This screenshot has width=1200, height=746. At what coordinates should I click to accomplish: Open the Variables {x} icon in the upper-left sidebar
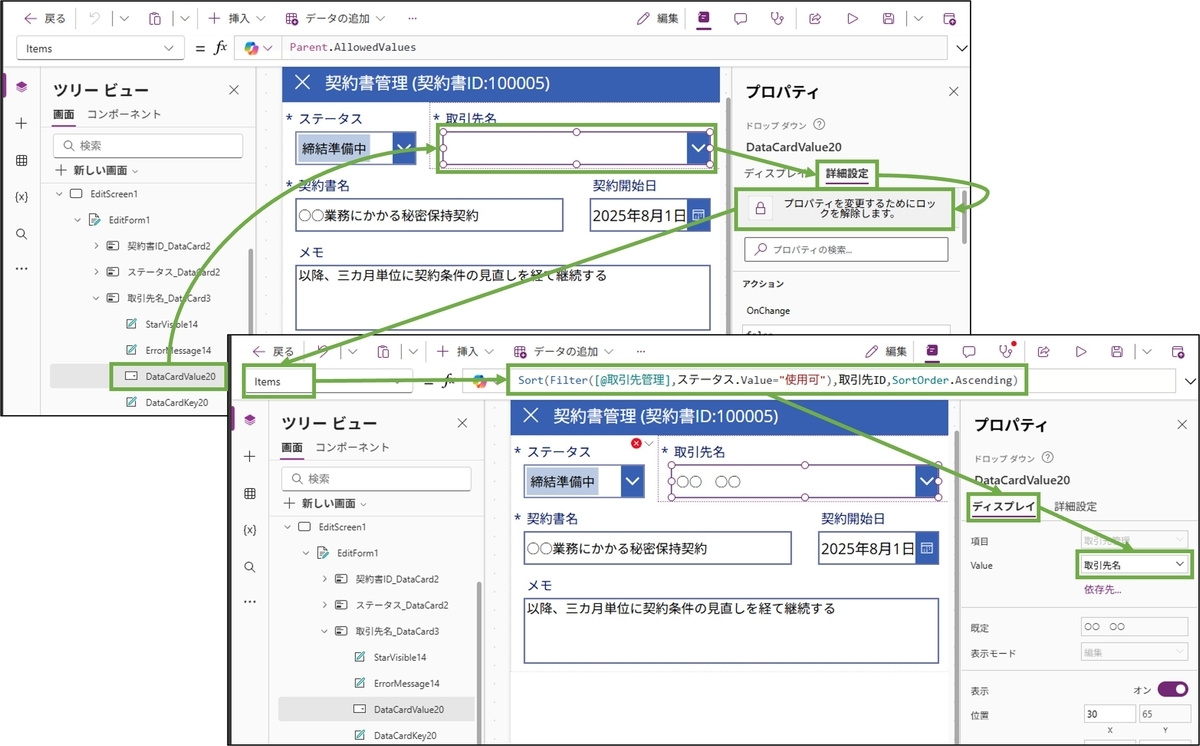point(21,197)
